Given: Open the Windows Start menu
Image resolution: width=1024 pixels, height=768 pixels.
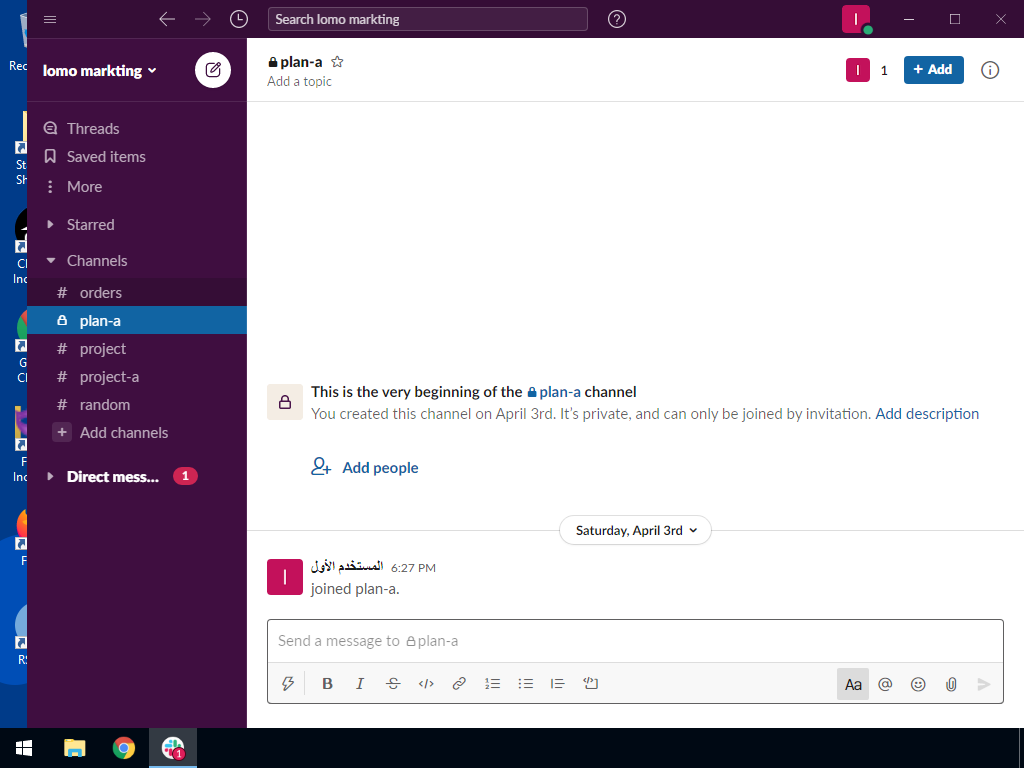Looking at the screenshot, I should click(24, 748).
